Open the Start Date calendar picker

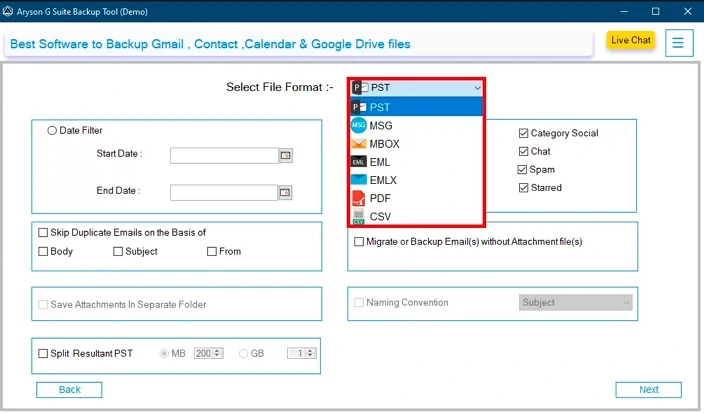(286, 155)
